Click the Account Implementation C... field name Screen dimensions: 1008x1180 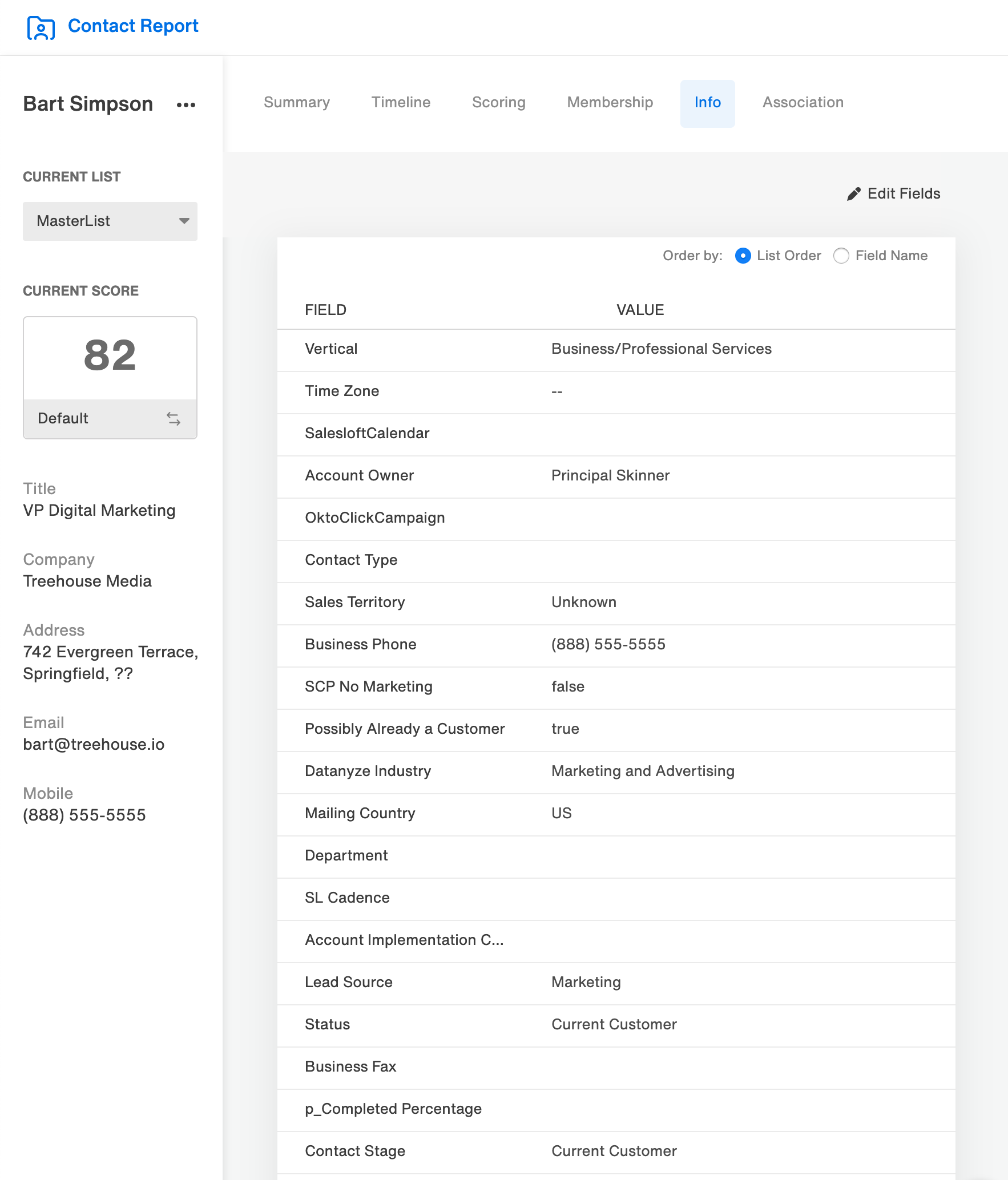click(404, 940)
